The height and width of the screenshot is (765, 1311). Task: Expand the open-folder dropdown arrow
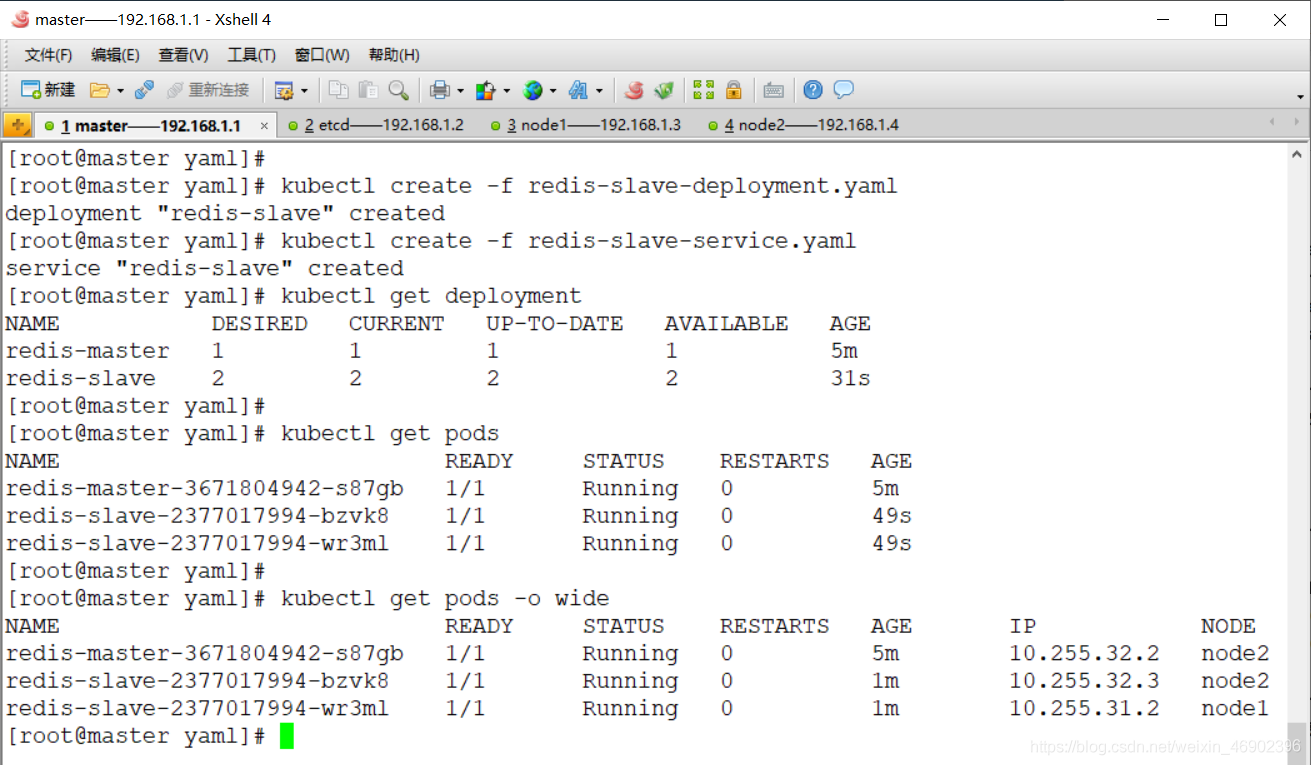[120, 91]
